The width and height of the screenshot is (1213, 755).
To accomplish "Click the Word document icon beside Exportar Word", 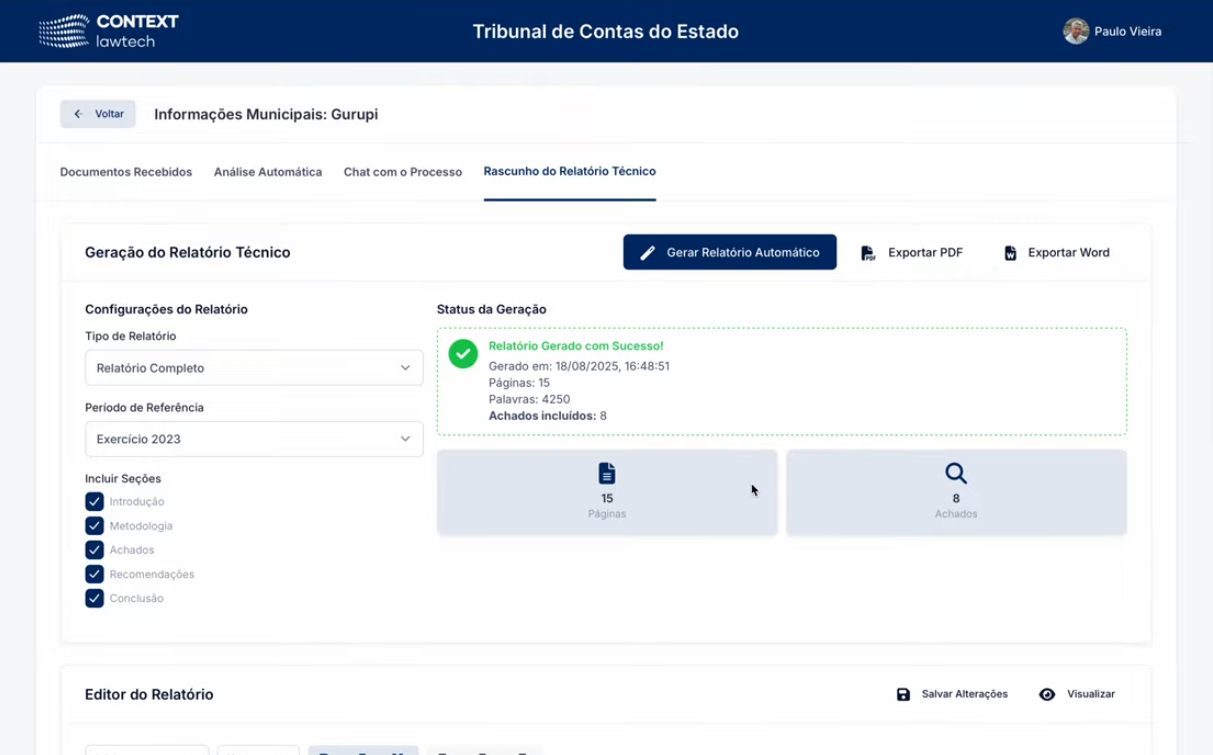I will [1010, 252].
